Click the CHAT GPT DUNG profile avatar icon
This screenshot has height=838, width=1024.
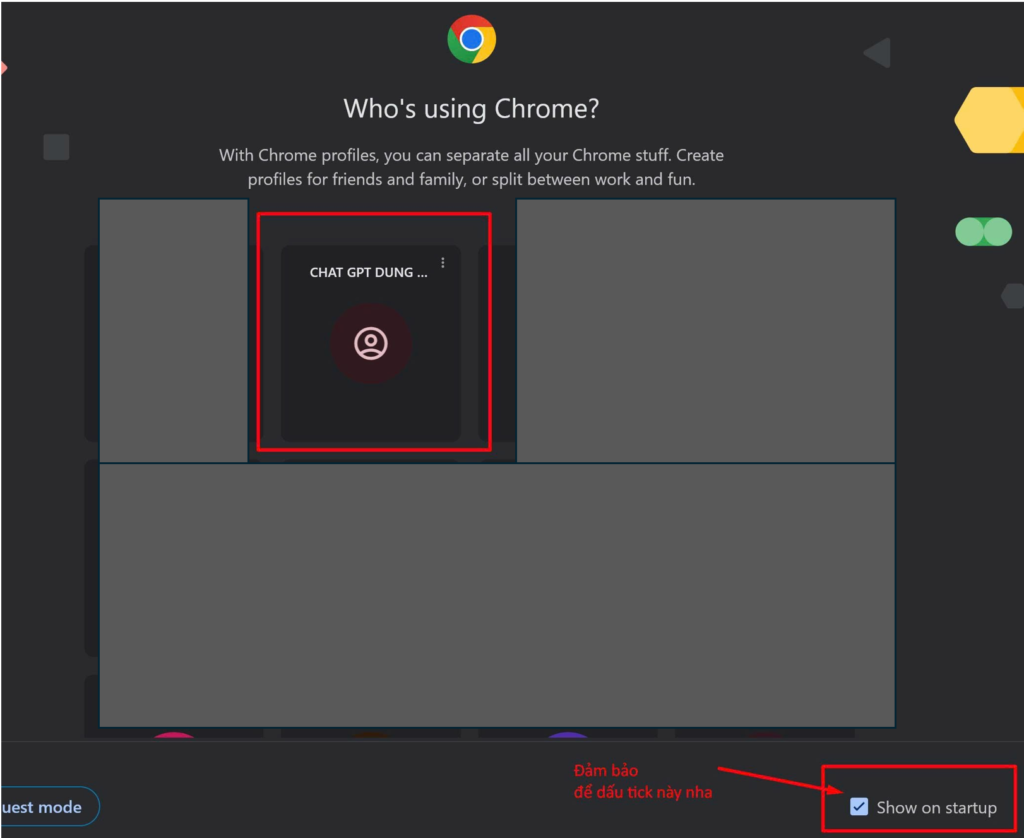371,343
